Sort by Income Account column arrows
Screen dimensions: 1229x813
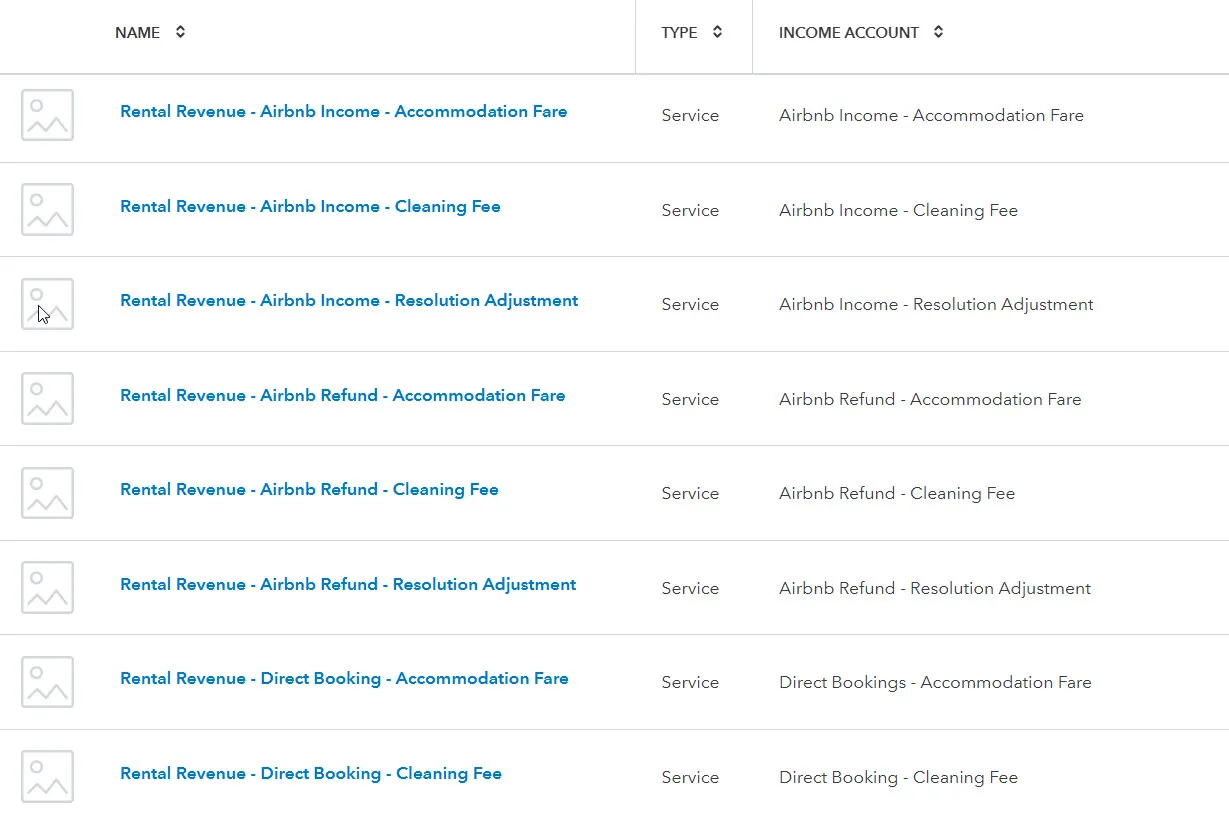point(938,32)
